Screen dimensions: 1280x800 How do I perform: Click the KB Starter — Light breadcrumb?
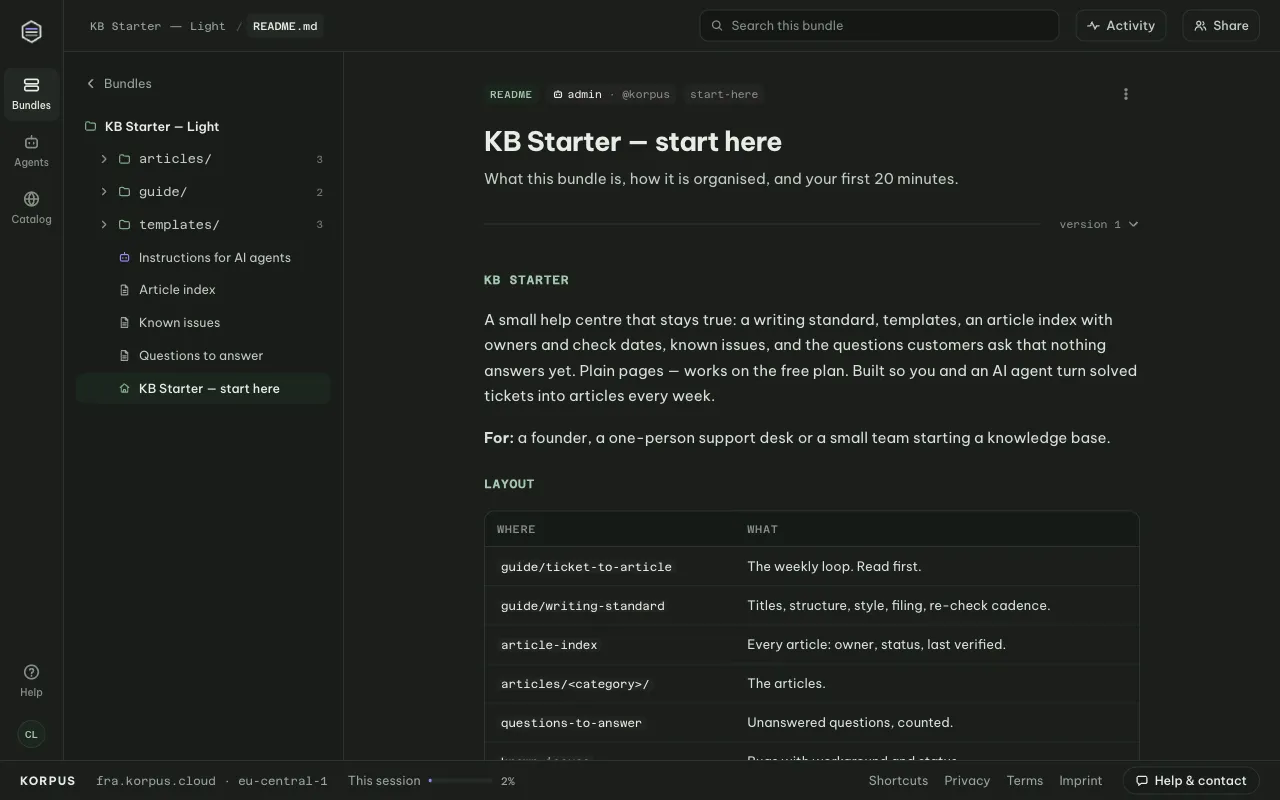pyautogui.click(x=158, y=26)
